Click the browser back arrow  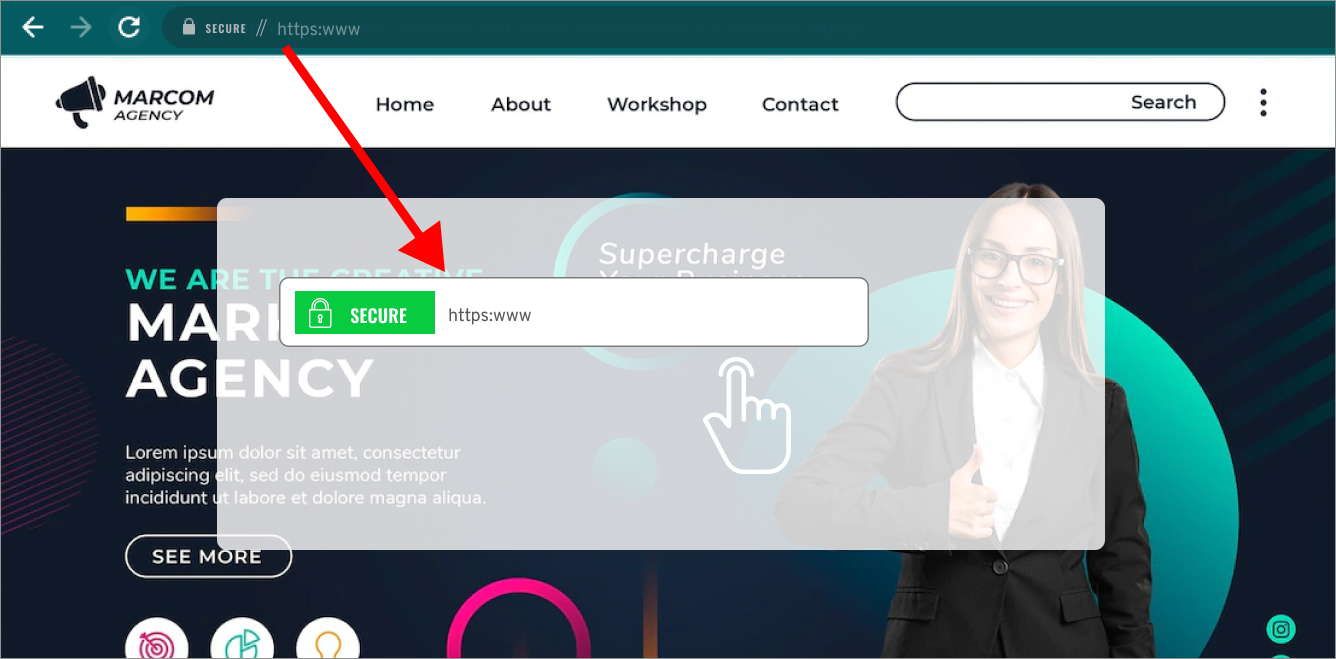pyautogui.click(x=33, y=27)
